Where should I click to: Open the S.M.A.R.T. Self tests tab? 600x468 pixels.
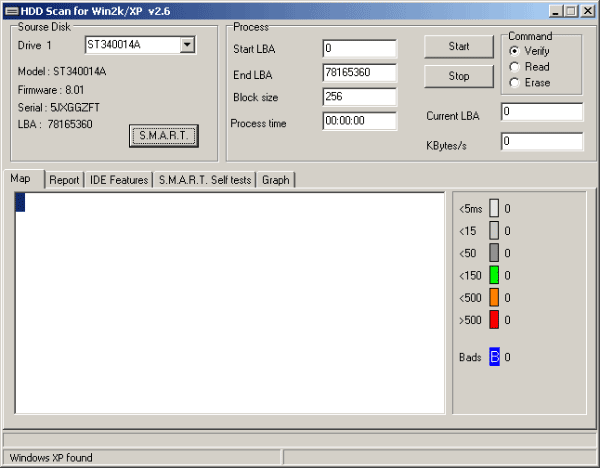(205, 180)
